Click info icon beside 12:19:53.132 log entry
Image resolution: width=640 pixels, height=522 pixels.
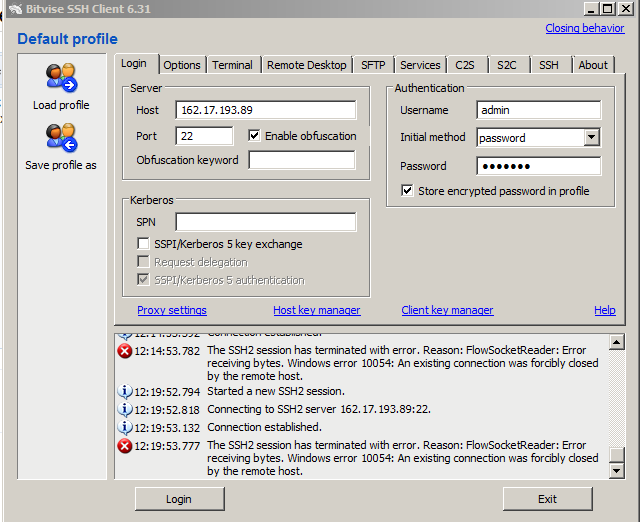click(x=124, y=427)
